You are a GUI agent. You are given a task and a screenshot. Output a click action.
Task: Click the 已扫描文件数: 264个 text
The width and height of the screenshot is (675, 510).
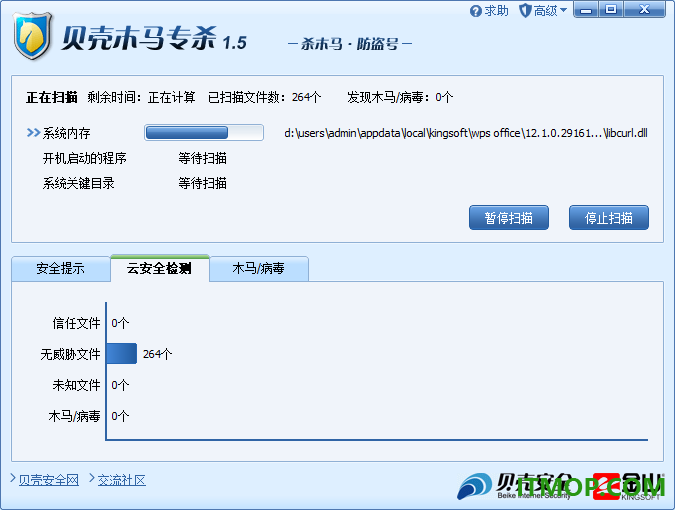coord(264,97)
